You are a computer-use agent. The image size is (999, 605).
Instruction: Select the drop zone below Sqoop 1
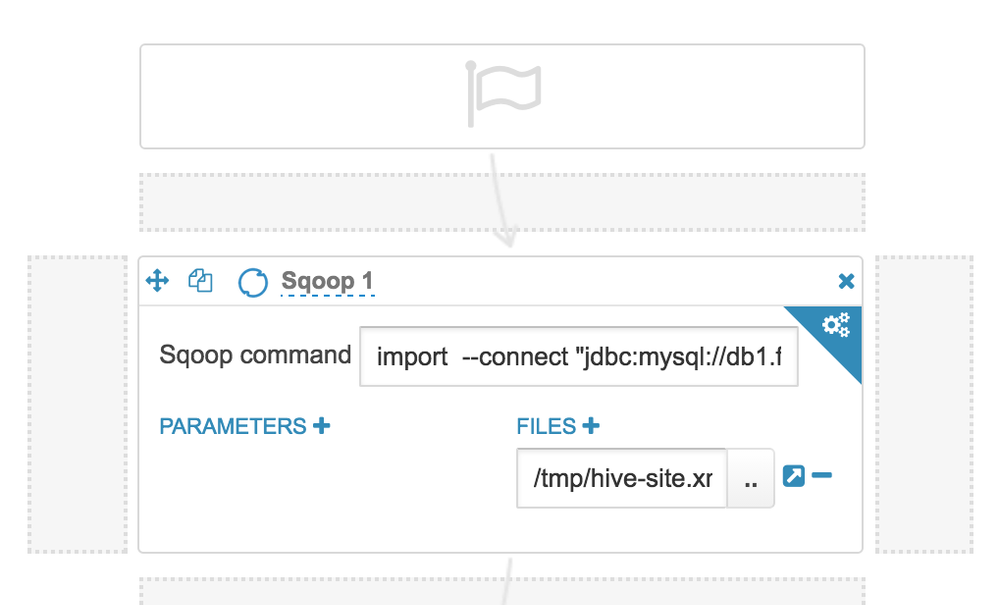tap(503, 592)
